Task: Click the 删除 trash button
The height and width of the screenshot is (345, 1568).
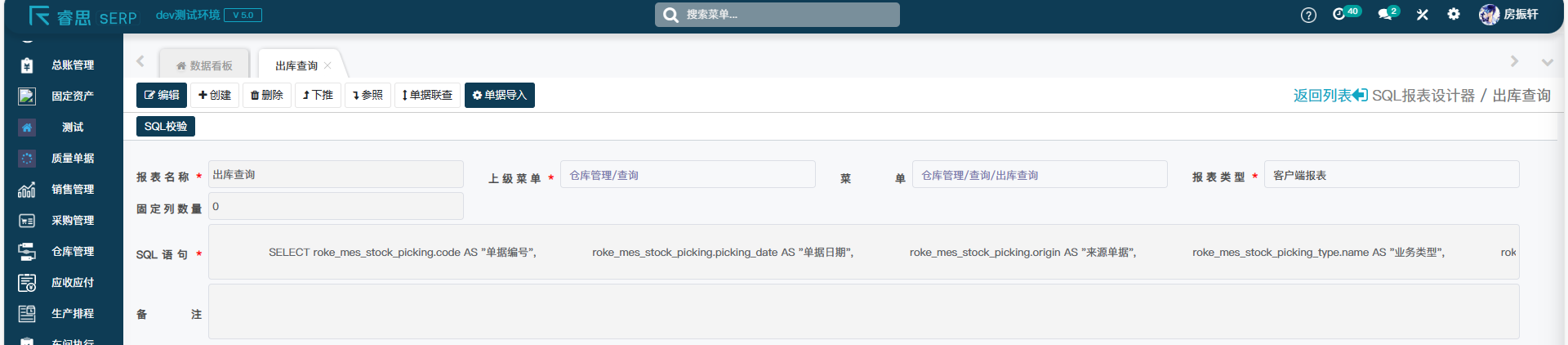Action: point(267,95)
